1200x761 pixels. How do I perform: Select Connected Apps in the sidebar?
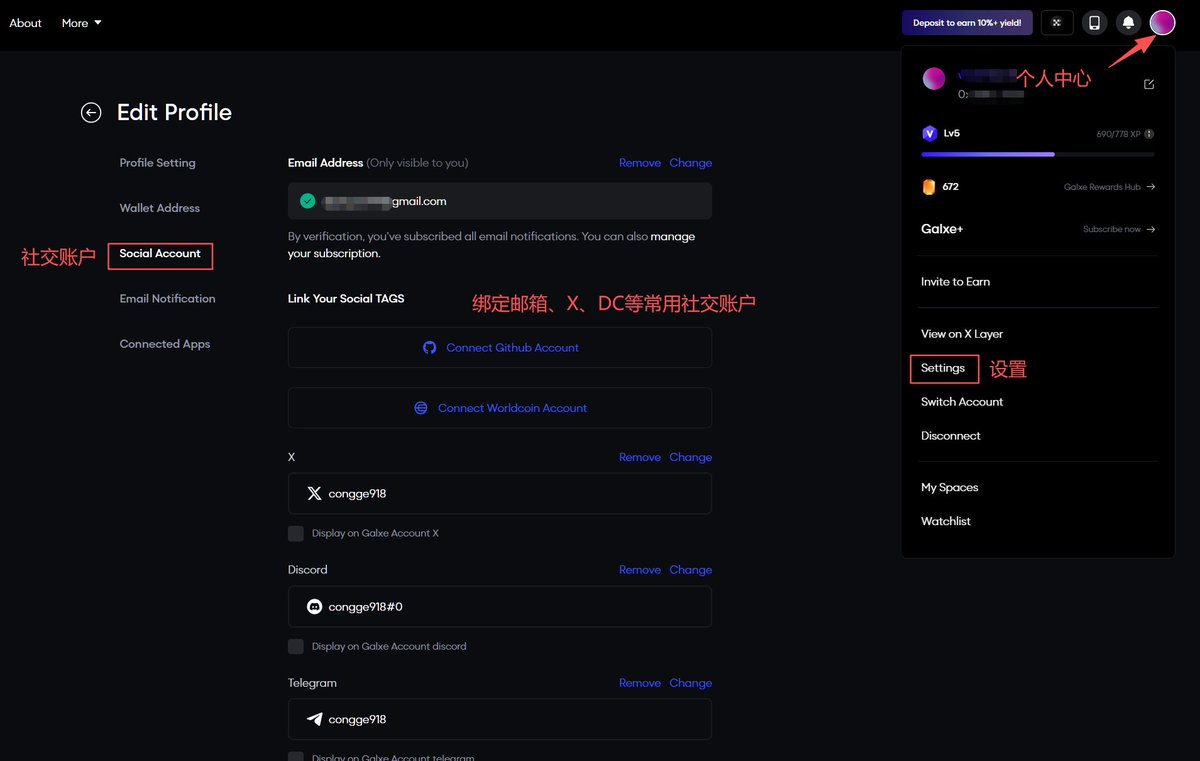(x=165, y=344)
